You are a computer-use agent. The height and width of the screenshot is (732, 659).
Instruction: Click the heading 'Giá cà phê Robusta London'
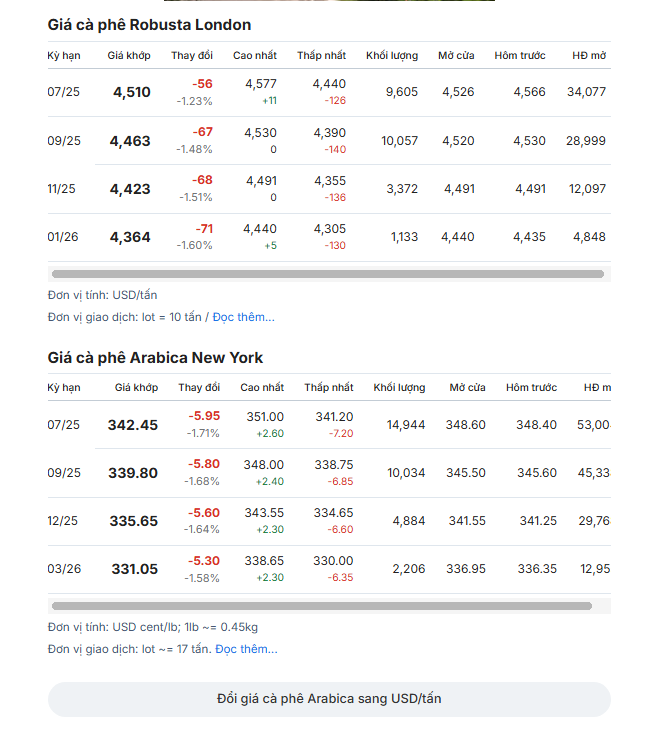pos(149,25)
